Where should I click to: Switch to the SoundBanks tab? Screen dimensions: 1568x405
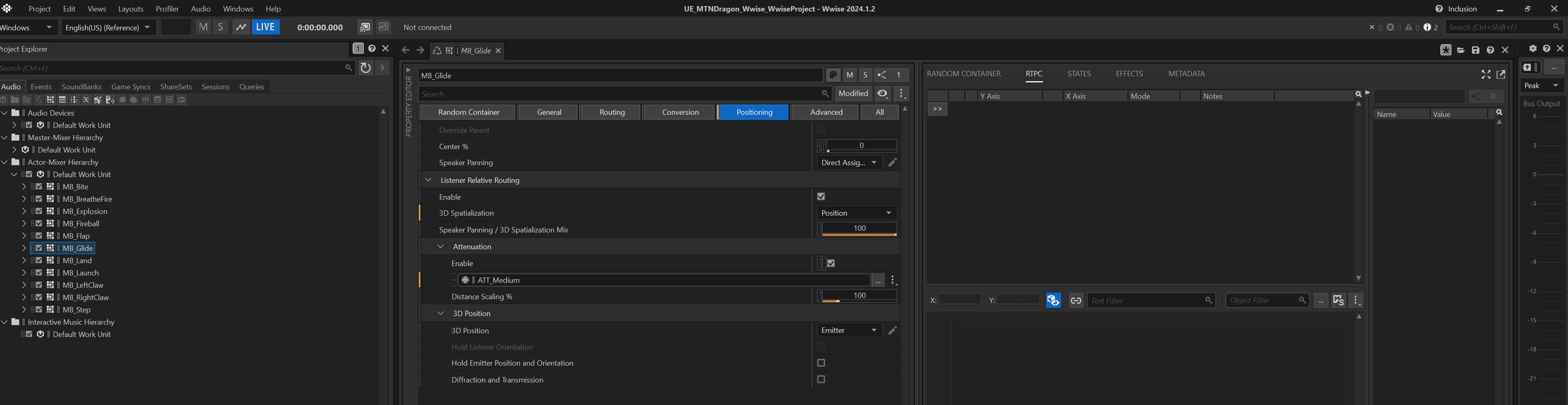click(81, 87)
